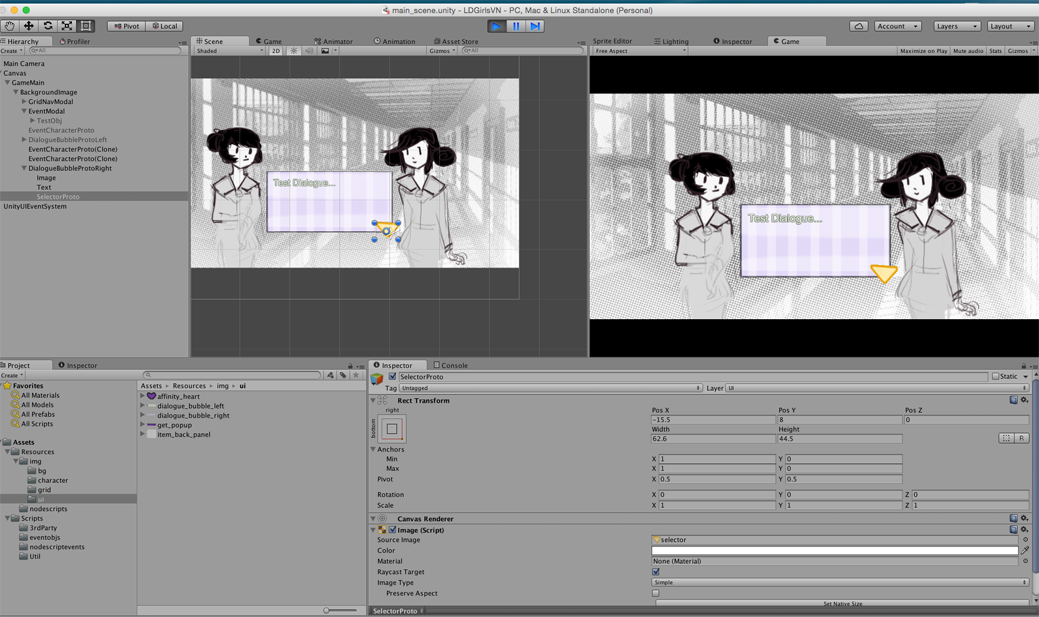Click the Color swatch field of the Image
The width and height of the screenshot is (1039, 617).
pos(835,550)
